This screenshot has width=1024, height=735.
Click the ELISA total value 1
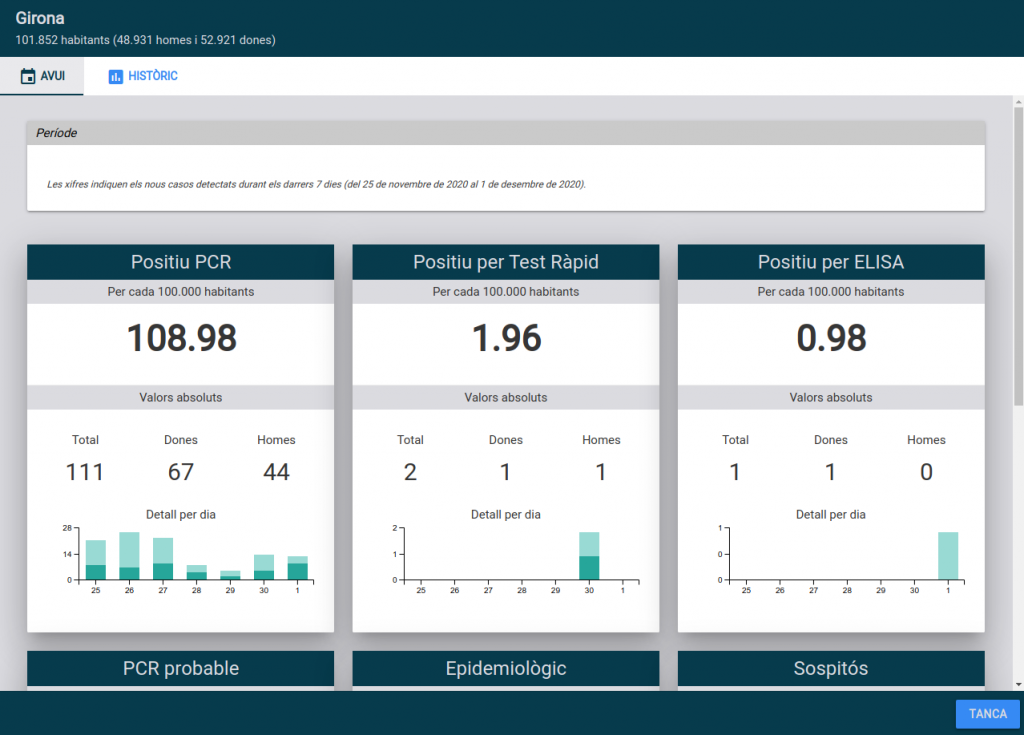735,472
